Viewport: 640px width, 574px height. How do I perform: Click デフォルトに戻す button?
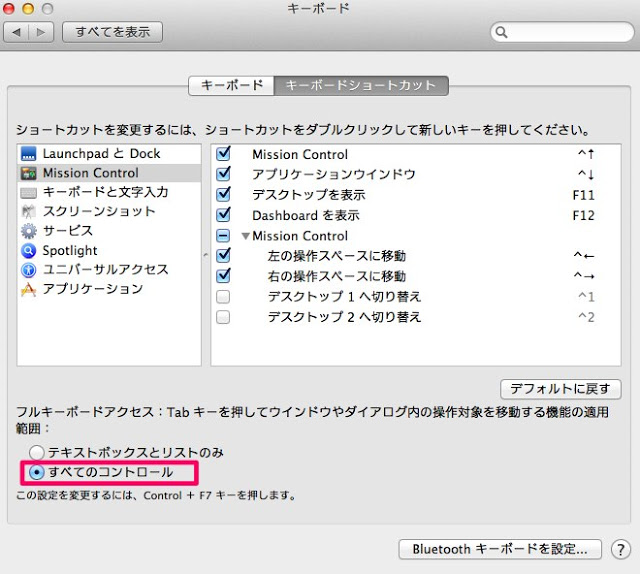point(560,389)
